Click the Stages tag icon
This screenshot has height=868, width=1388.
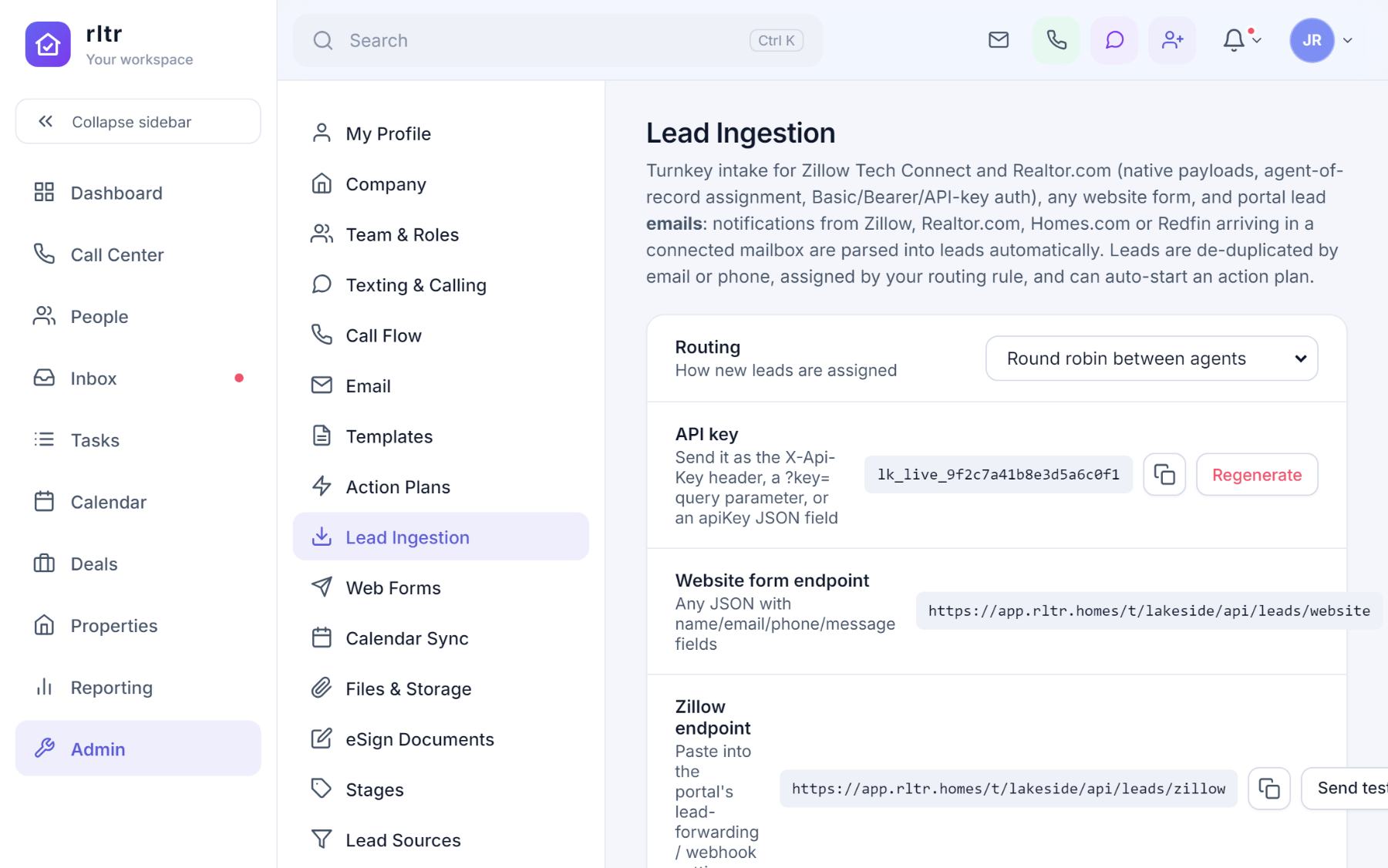point(322,789)
